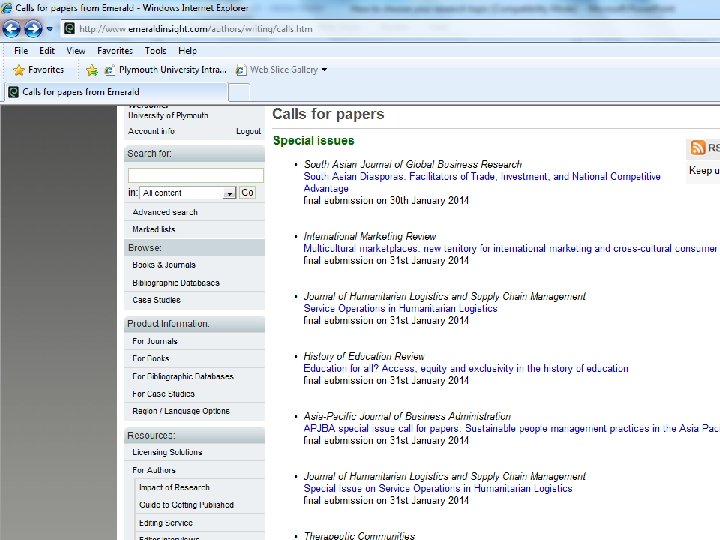The width and height of the screenshot is (720, 540).
Task: Browse Case Studies
Action: [x=157, y=300]
